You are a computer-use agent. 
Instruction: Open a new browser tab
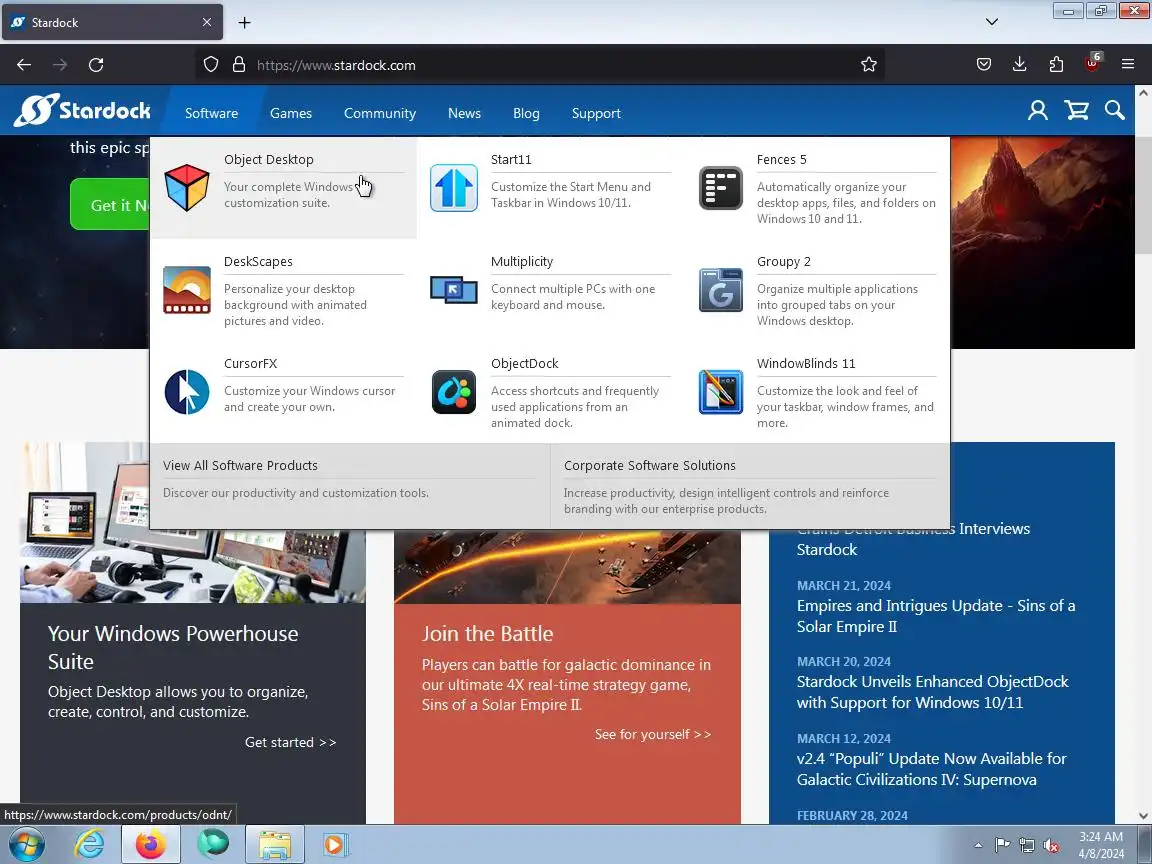click(245, 23)
